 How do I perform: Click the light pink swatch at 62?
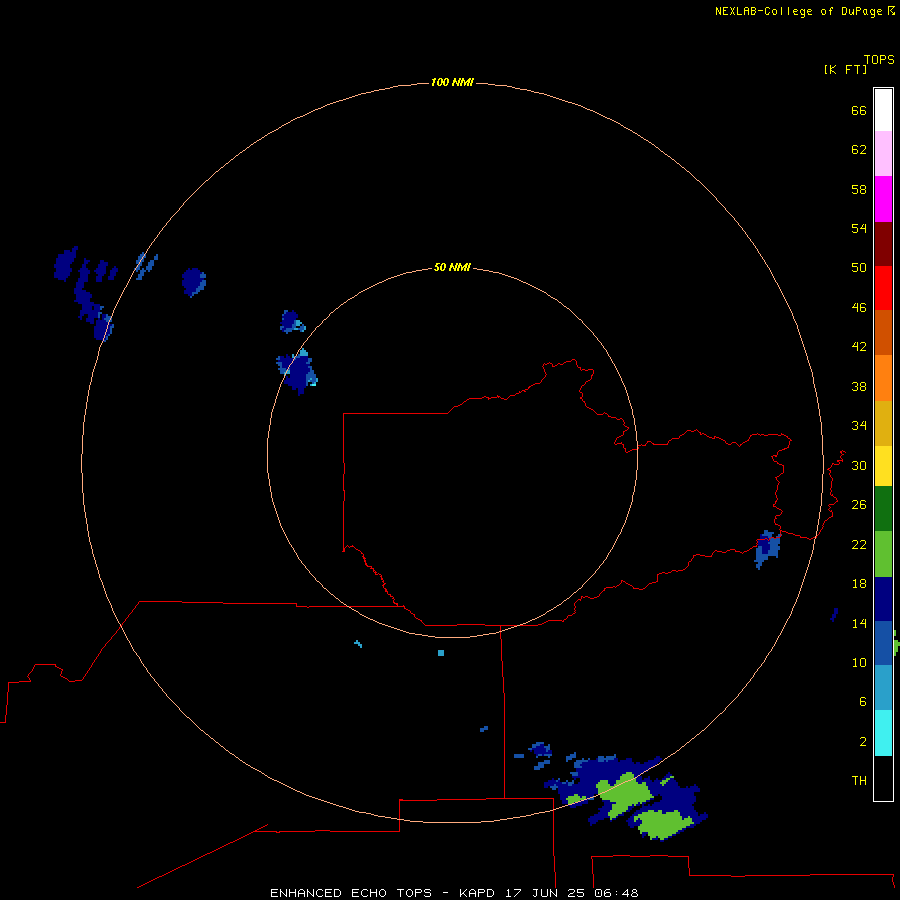pos(883,153)
